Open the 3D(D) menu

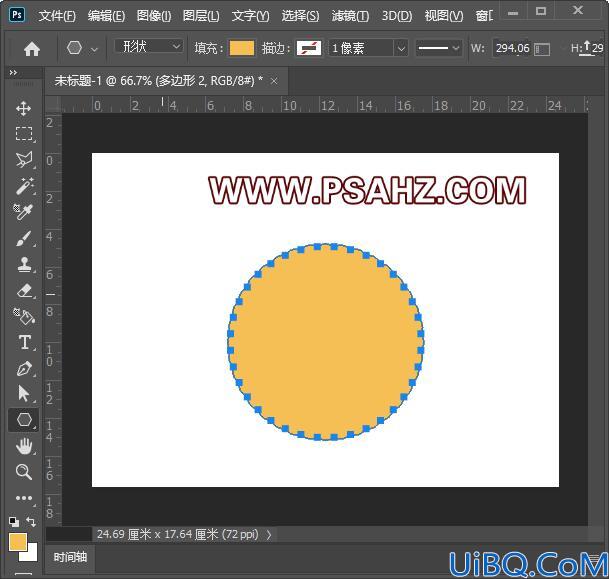coord(397,16)
